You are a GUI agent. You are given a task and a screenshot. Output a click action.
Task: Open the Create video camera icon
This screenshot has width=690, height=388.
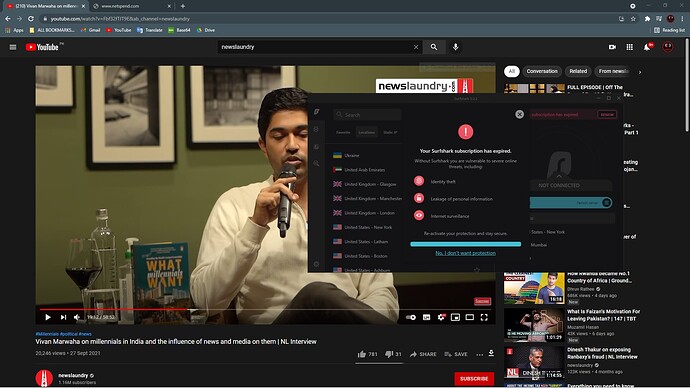point(612,47)
